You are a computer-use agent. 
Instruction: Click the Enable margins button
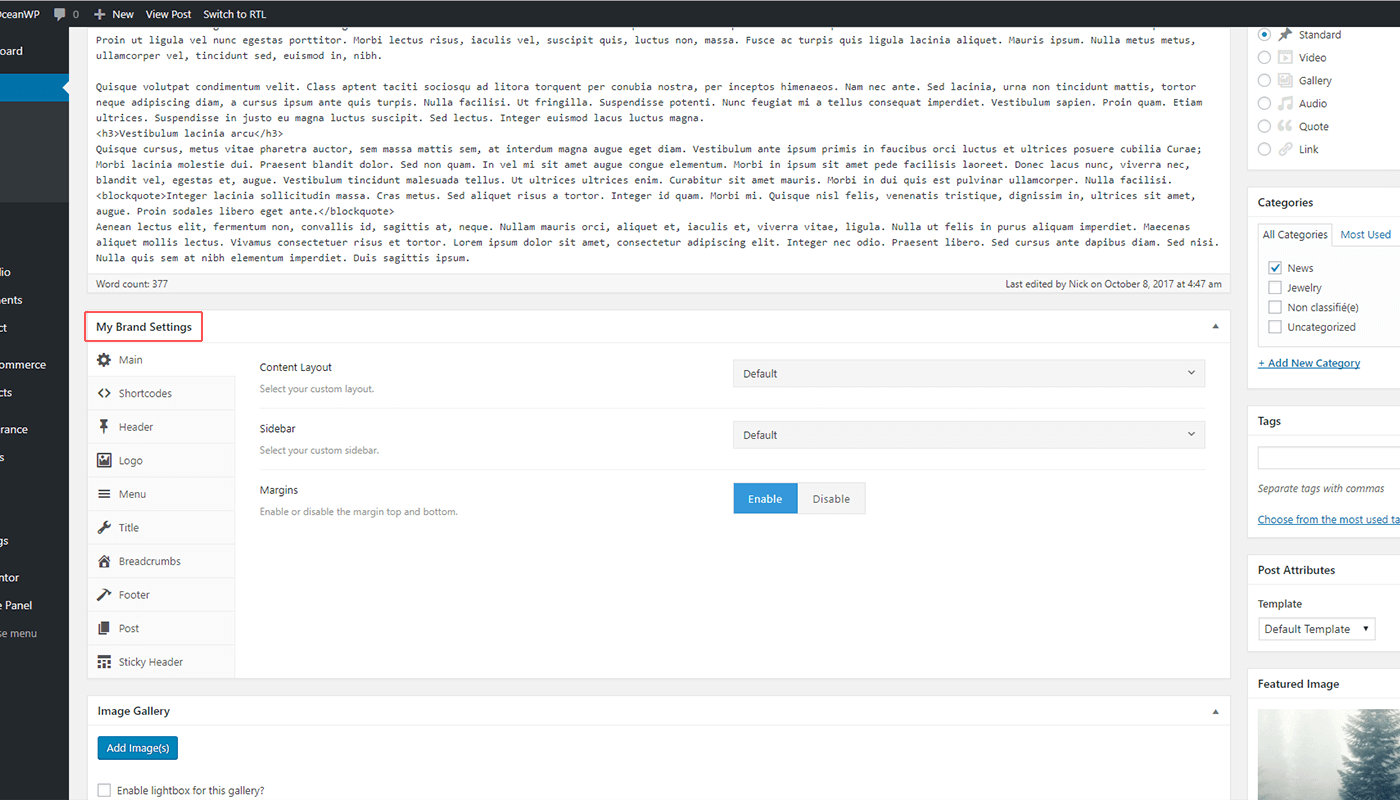coord(765,499)
